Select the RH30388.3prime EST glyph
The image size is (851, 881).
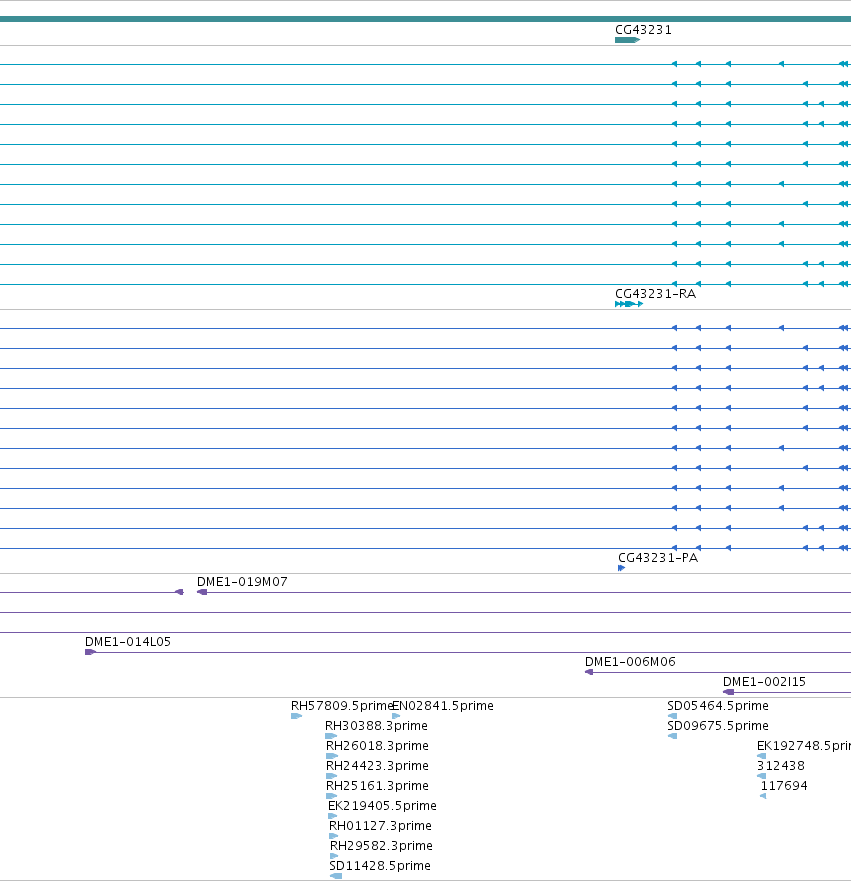click(331, 736)
